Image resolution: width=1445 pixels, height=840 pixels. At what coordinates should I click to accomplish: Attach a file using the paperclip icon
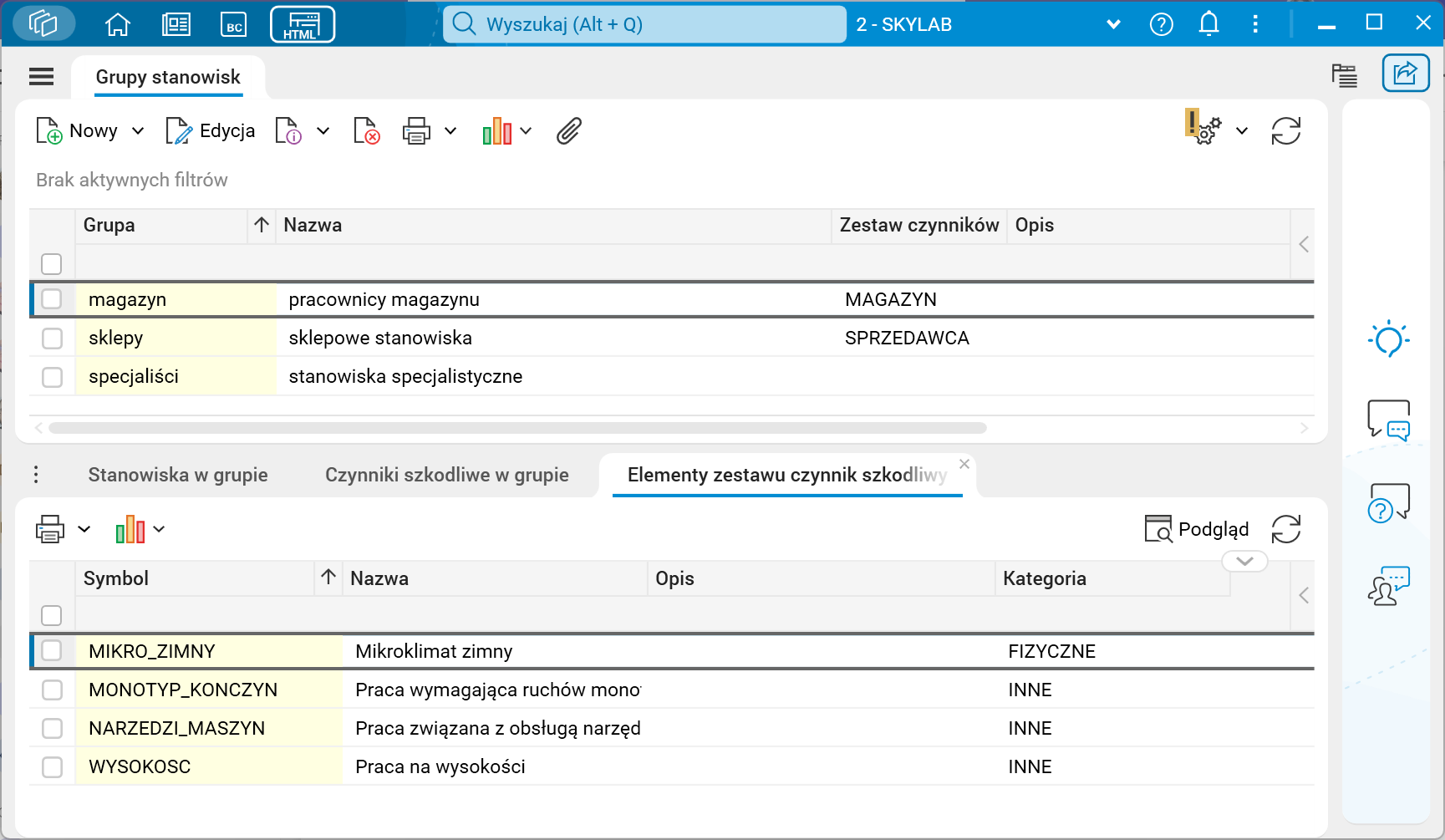568,130
